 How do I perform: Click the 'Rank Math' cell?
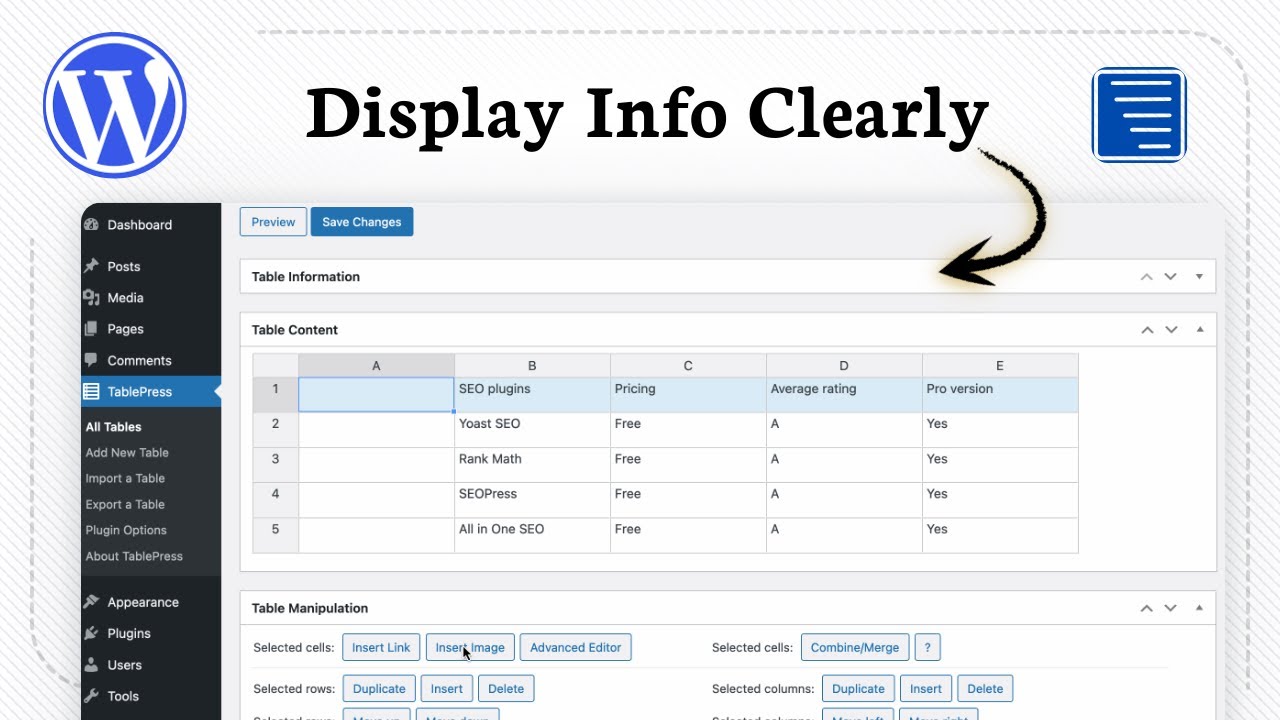pyautogui.click(x=532, y=465)
